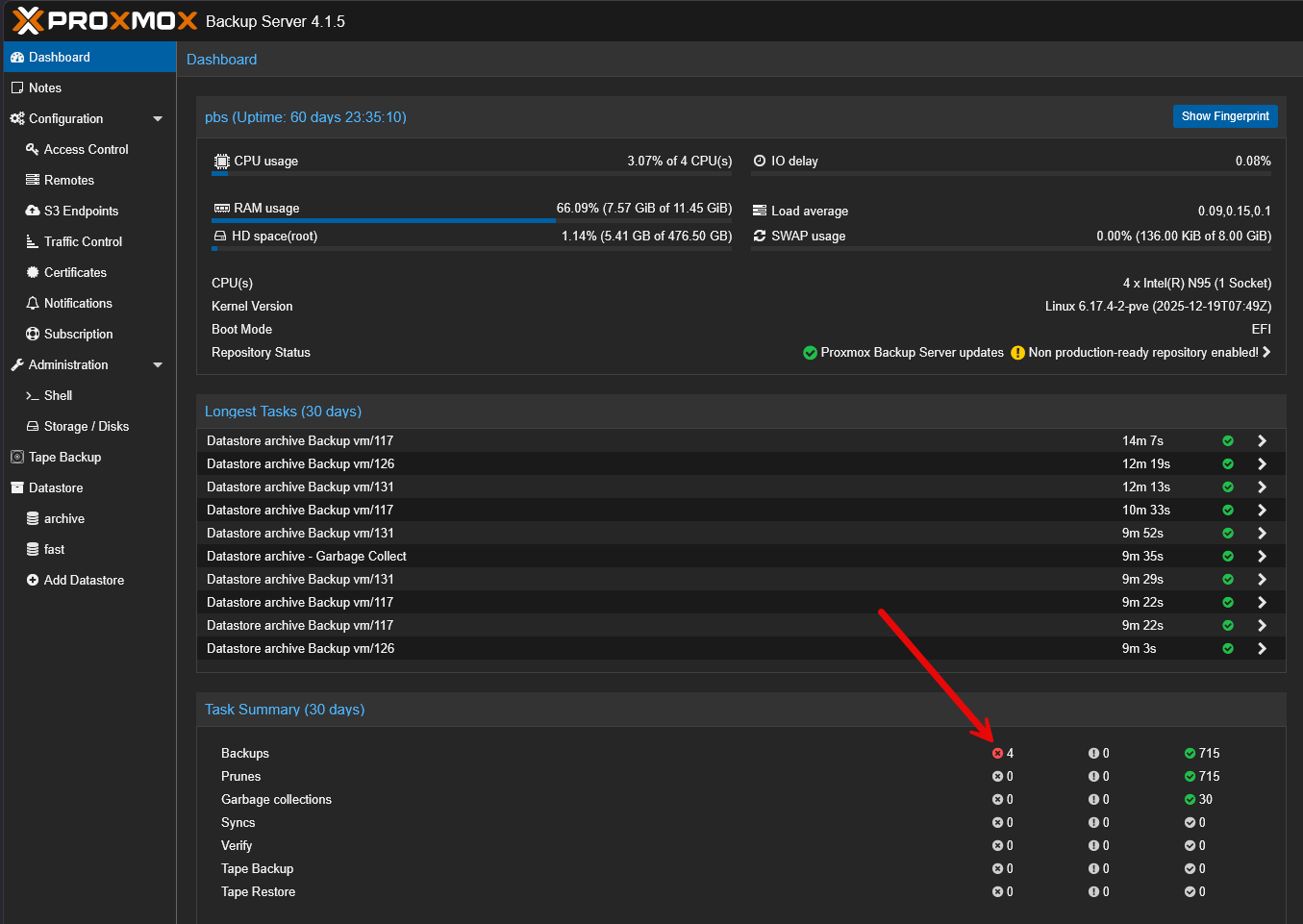This screenshot has width=1303, height=924.
Task: Click the Show Fingerprint button
Action: pyautogui.click(x=1225, y=116)
